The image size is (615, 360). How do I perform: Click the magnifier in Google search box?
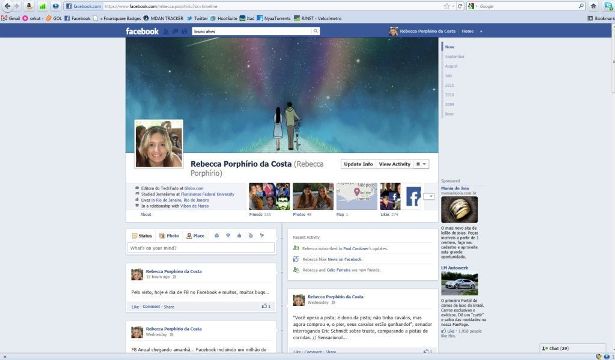click(x=581, y=6)
